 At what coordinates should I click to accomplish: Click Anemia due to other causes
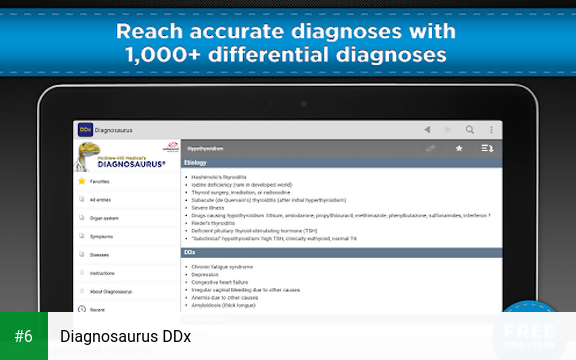point(225,298)
